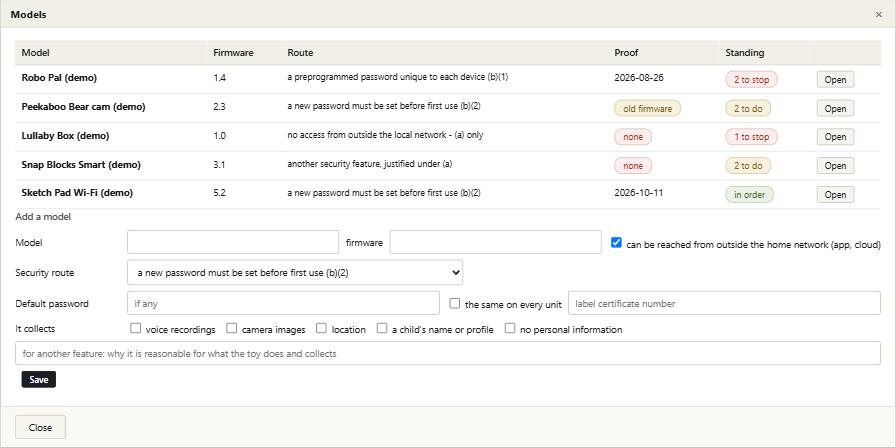The image size is (896, 448).
Task: Click Peekaboo Bear cam's new password route text
Action: [384, 106]
